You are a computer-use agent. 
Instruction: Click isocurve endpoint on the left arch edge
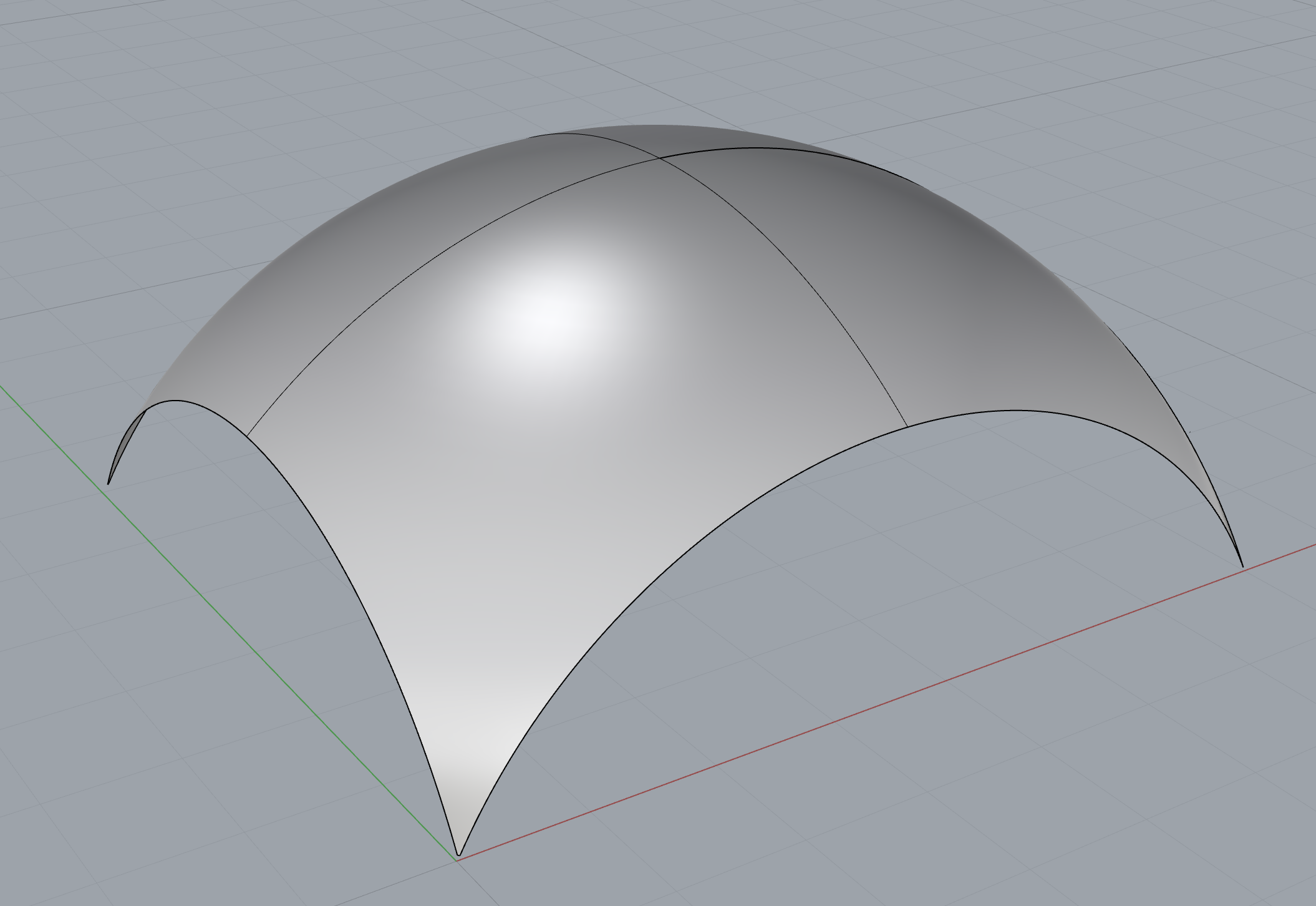(x=248, y=435)
